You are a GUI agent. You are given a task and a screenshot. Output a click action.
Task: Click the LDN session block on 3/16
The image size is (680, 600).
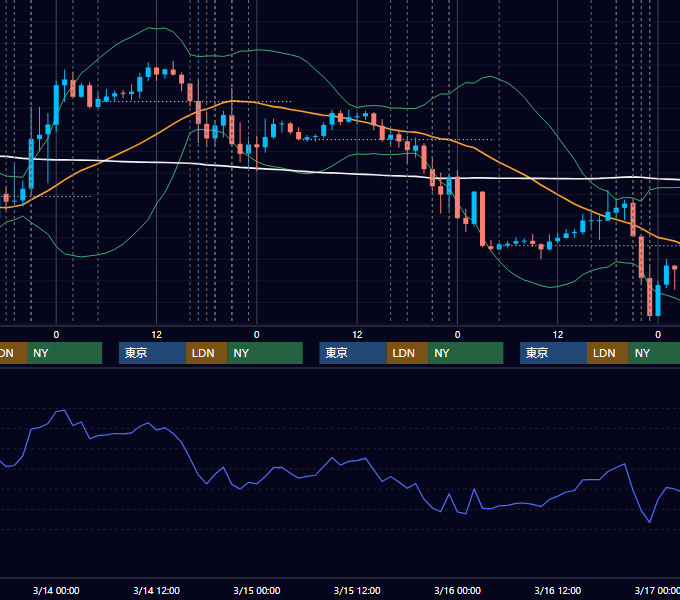pyautogui.click(x=608, y=353)
